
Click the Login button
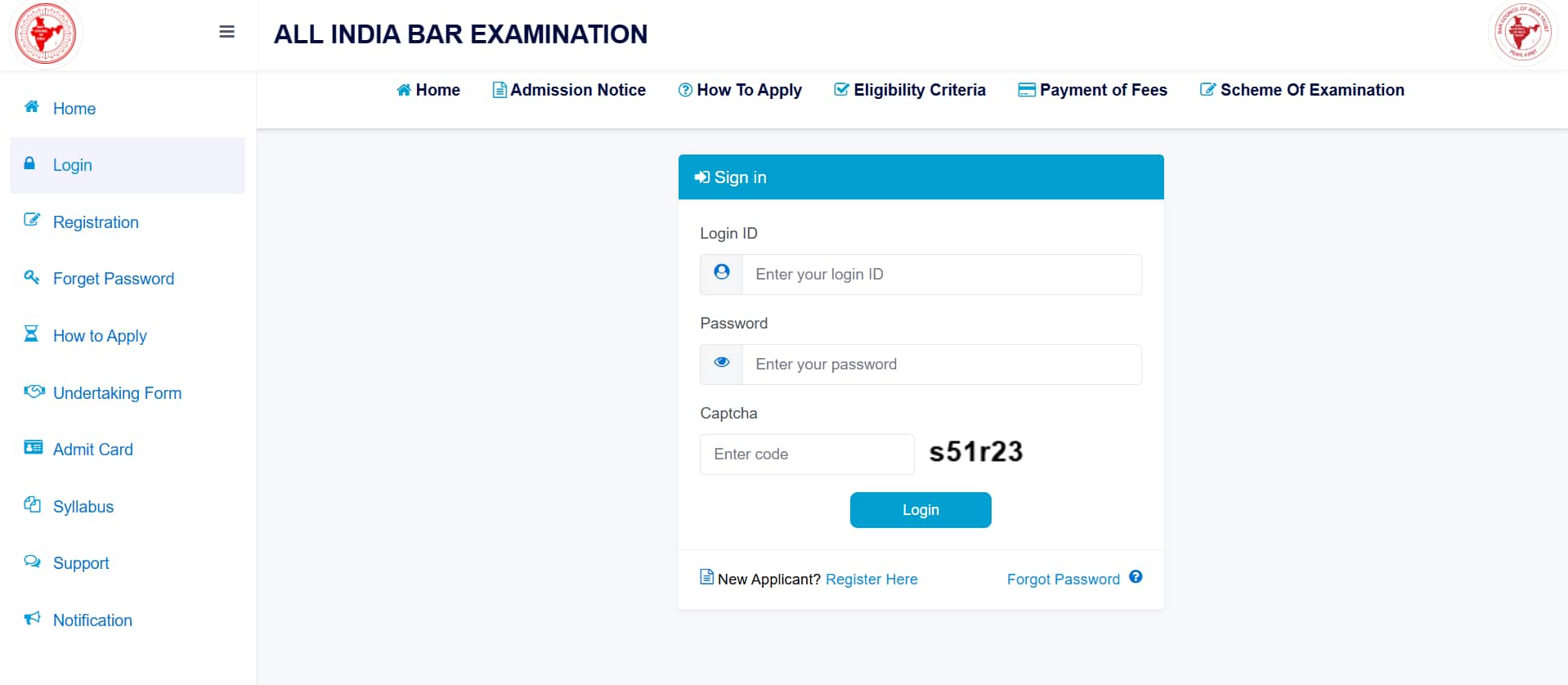pos(920,509)
